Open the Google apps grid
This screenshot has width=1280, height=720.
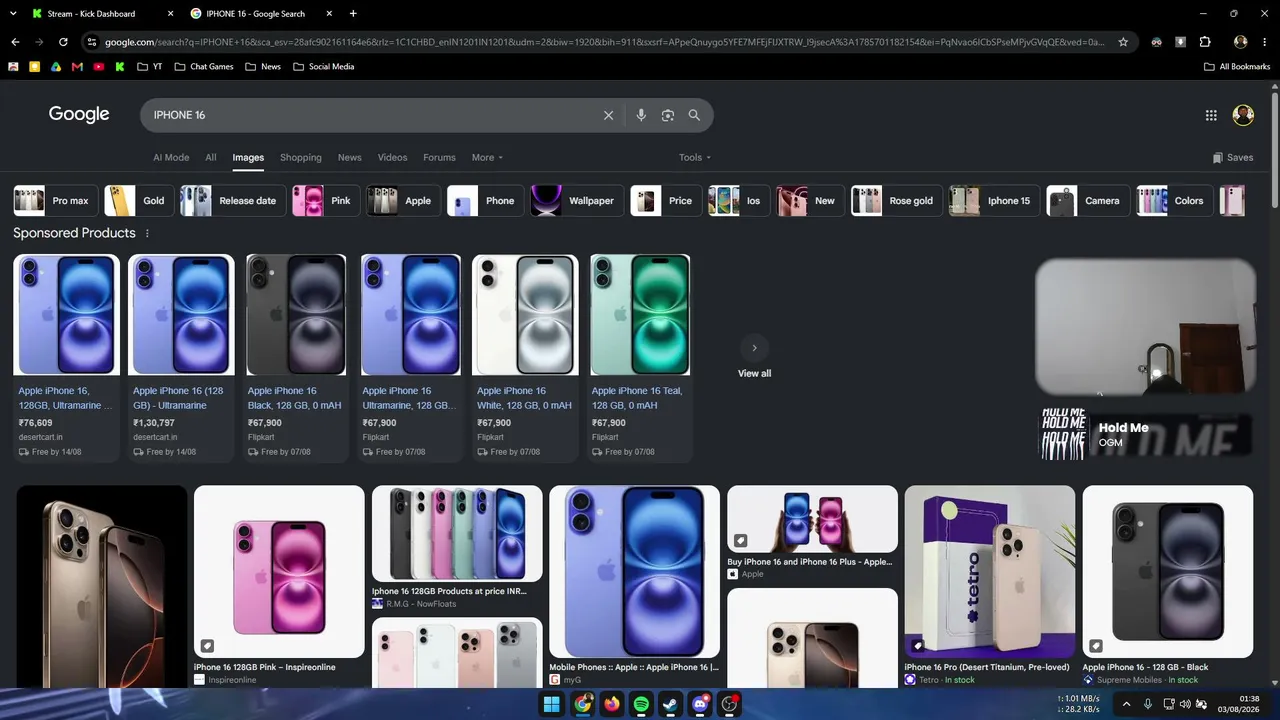pos(1211,115)
